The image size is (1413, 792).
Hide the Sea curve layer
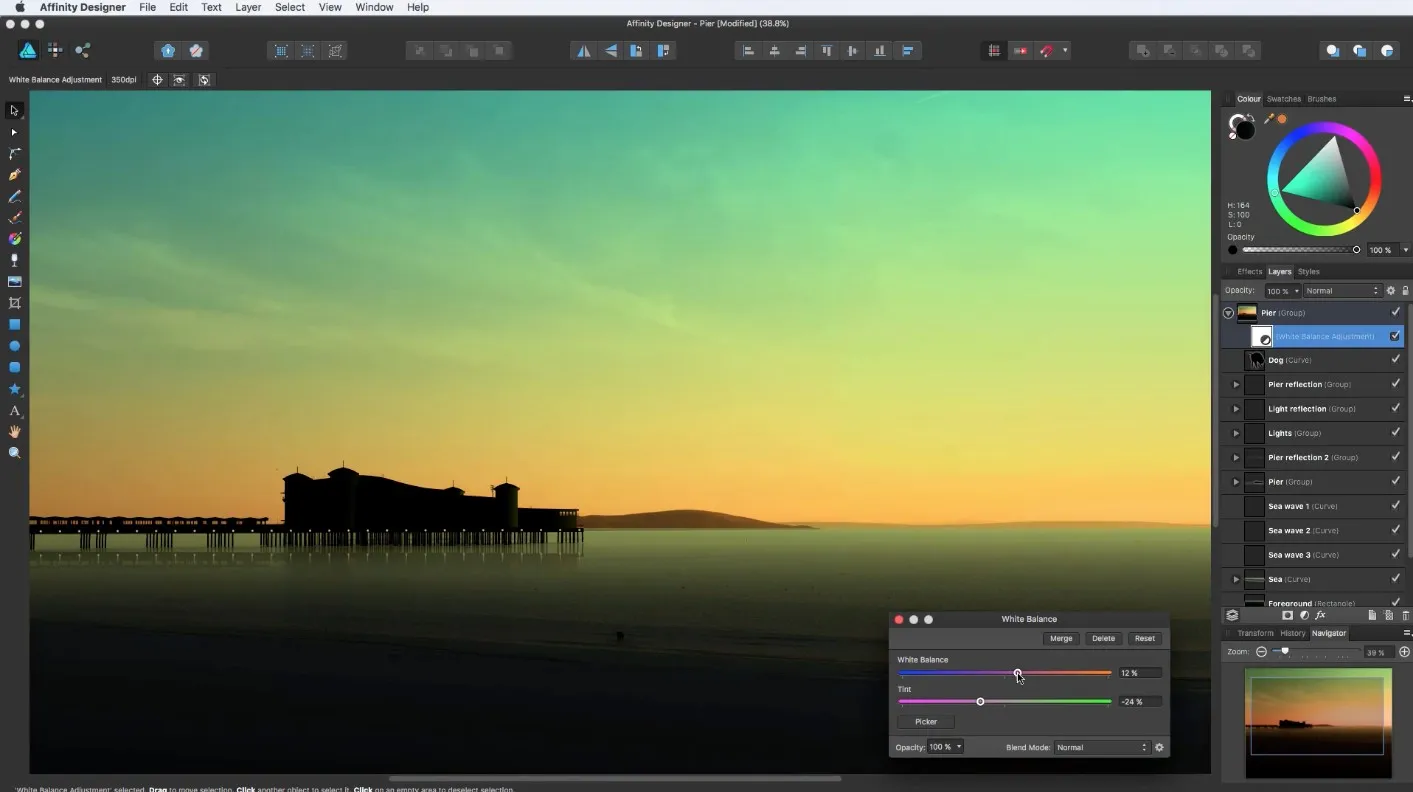(x=1396, y=579)
